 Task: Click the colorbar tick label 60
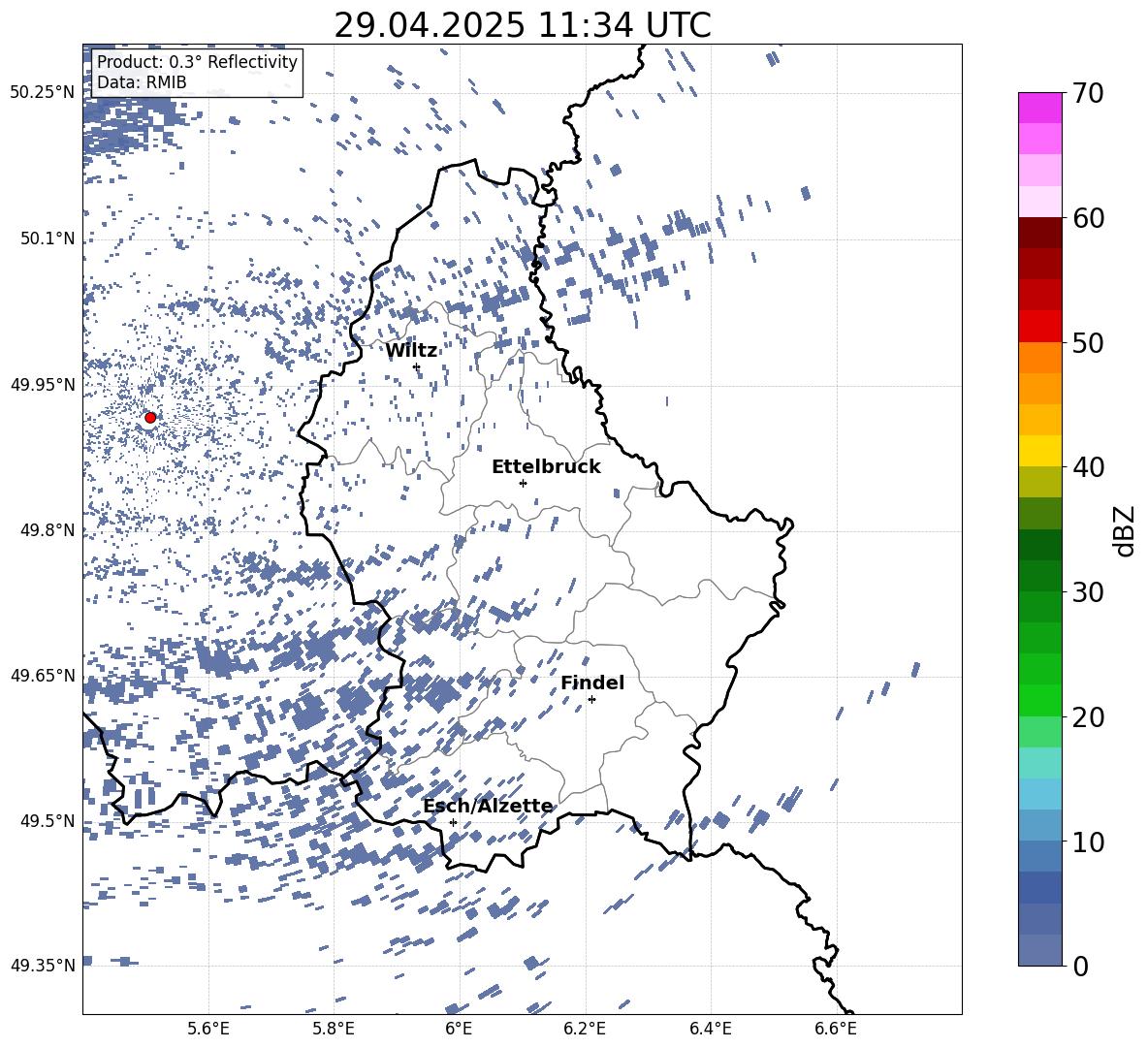(1088, 218)
